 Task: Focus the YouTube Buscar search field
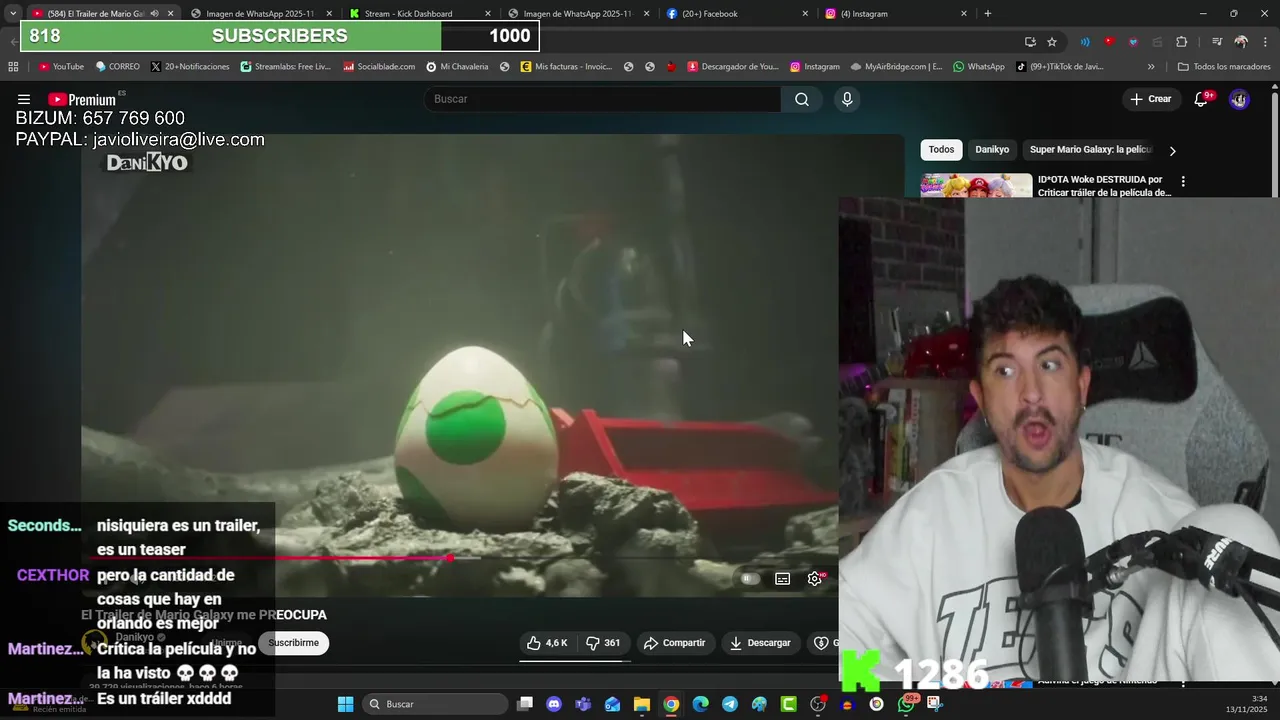(603, 99)
